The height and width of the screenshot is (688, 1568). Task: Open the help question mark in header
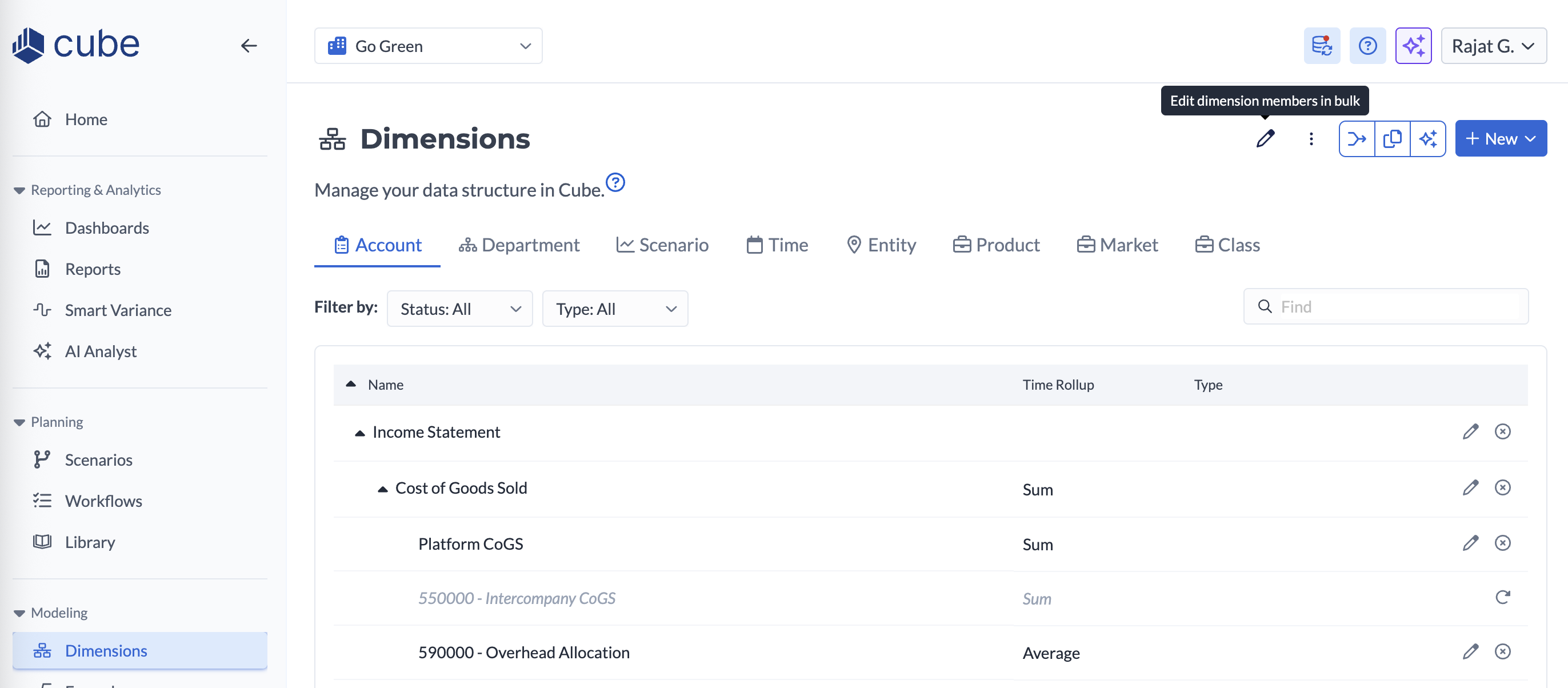click(x=1367, y=46)
